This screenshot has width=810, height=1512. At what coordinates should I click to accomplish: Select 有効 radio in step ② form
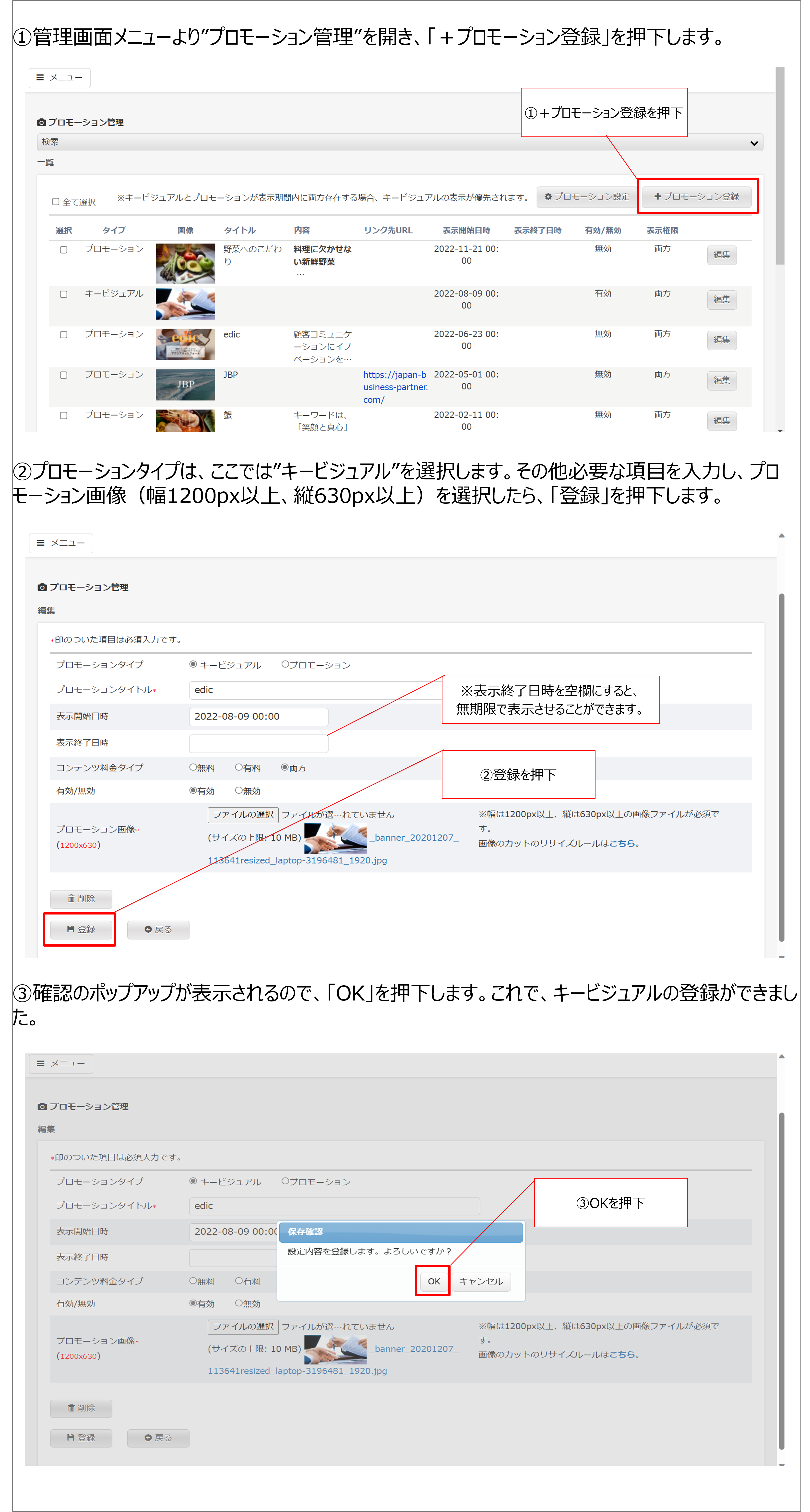tap(193, 791)
